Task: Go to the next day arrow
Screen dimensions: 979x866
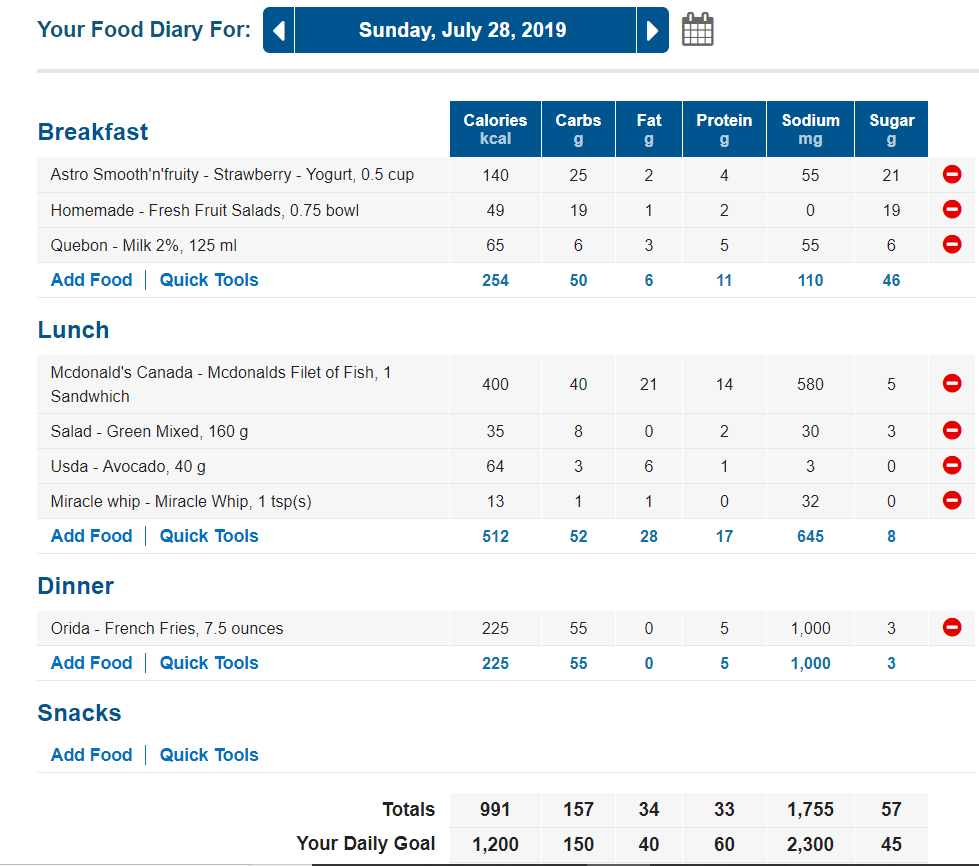Action: (652, 31)
